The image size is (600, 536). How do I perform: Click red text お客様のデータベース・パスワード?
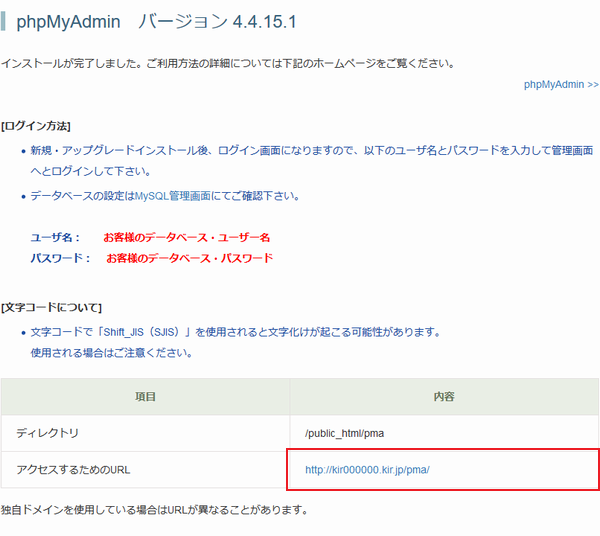pos(190,258)
